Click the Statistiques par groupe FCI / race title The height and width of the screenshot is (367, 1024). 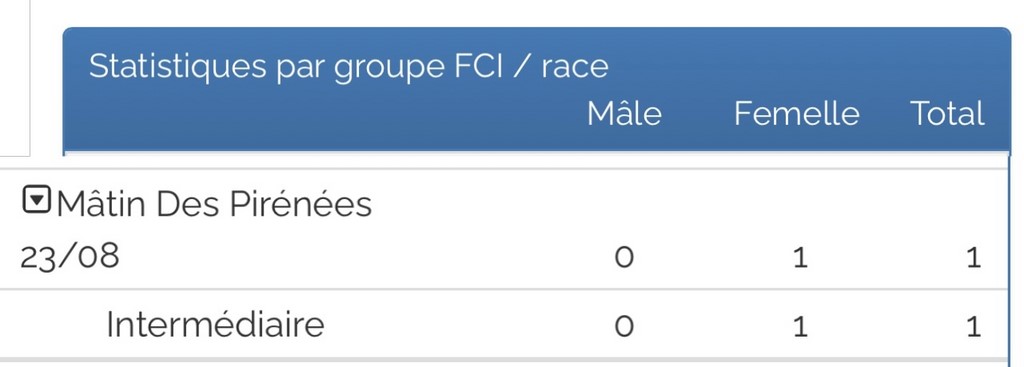click(x=348, y=67)
